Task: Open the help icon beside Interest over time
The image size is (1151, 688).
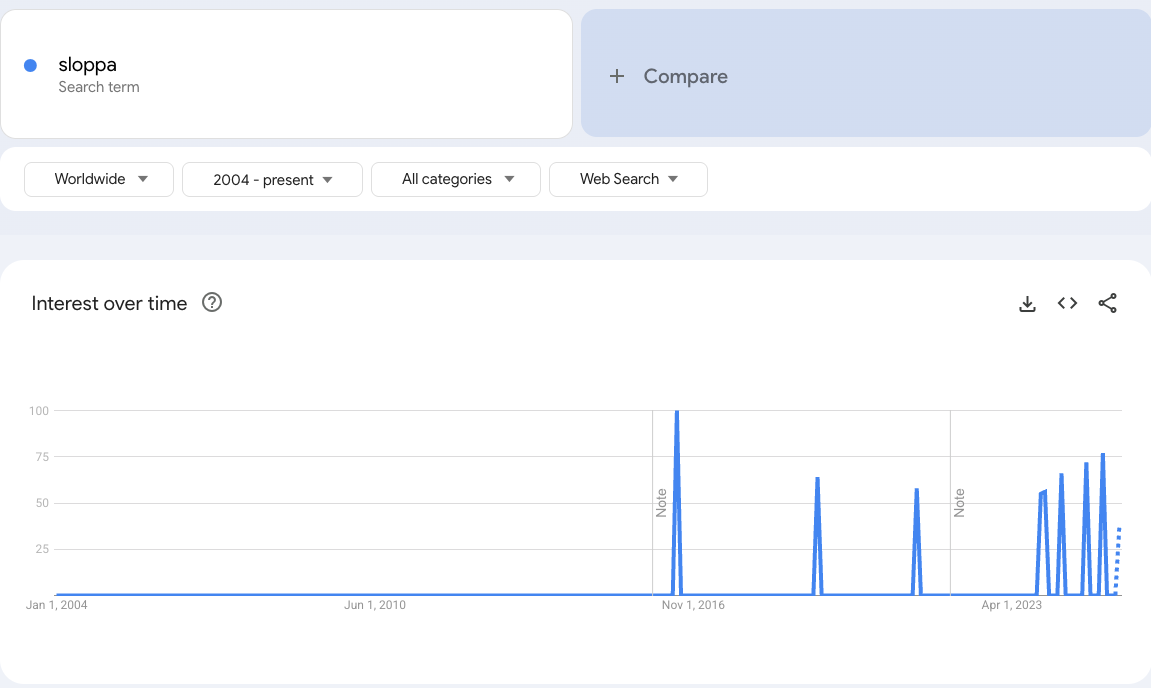Action: 212,303
